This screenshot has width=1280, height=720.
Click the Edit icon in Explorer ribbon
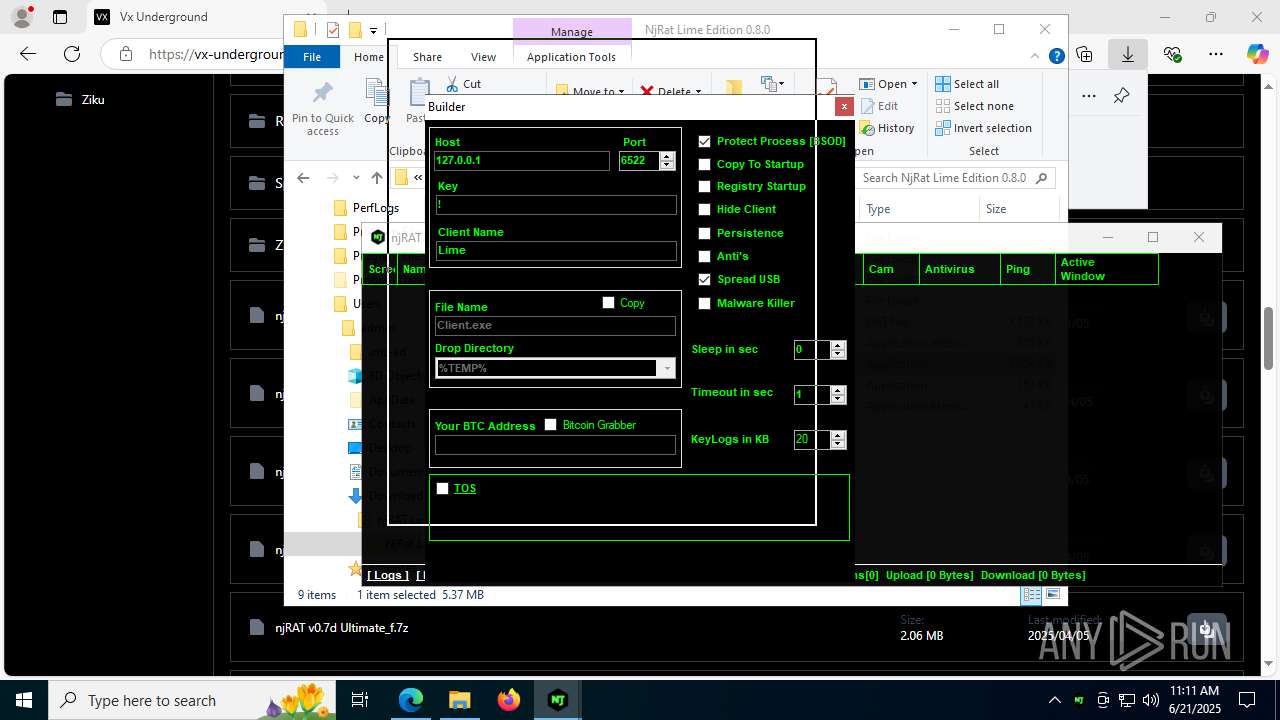[x=867, y=106]
